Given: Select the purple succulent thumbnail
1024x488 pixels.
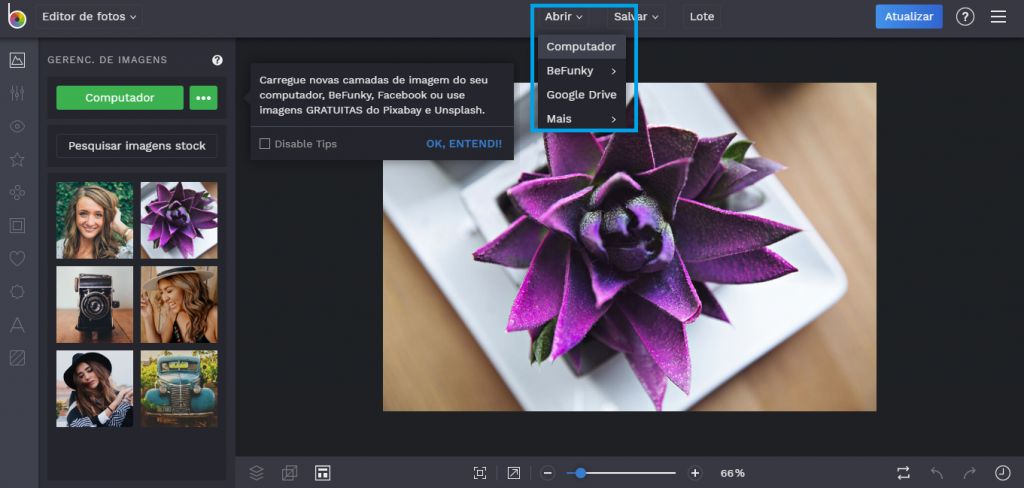Looking at the screenshot, I should 179,220.
